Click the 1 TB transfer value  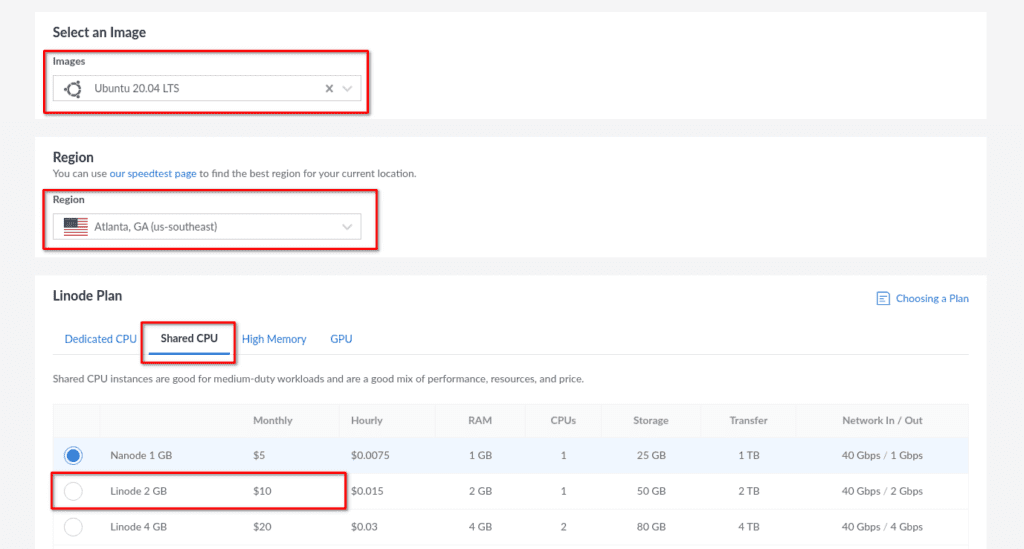click(748, 456)
